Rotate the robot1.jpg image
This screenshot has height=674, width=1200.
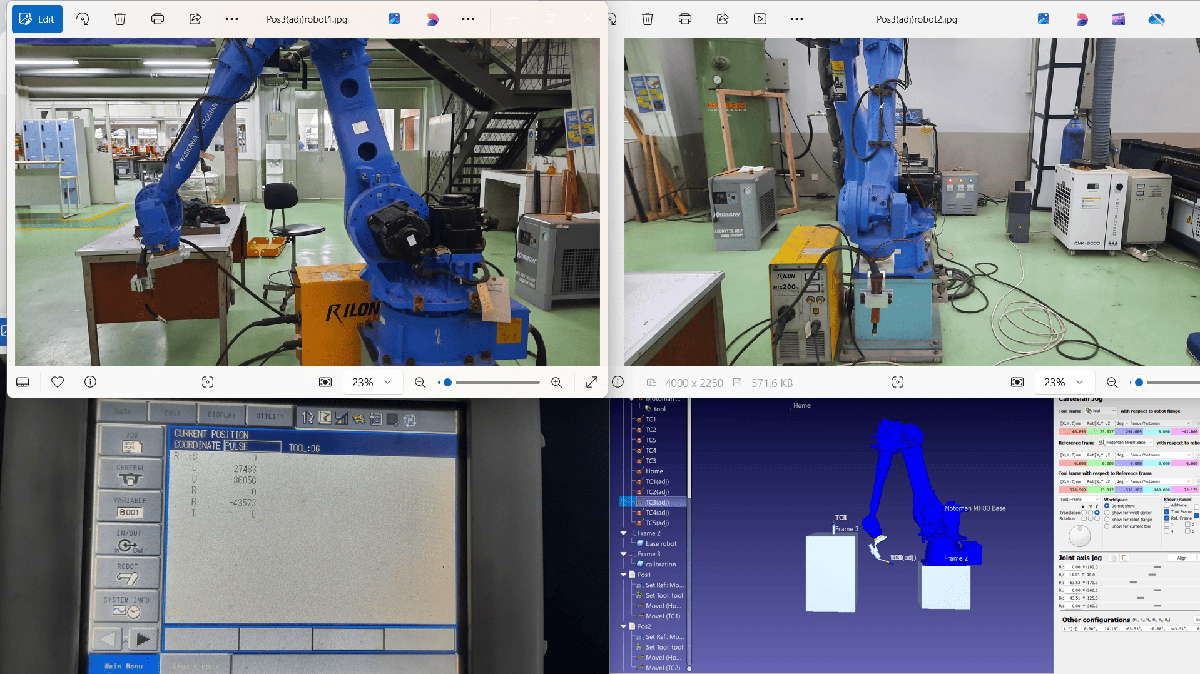(x=83, y=19)
